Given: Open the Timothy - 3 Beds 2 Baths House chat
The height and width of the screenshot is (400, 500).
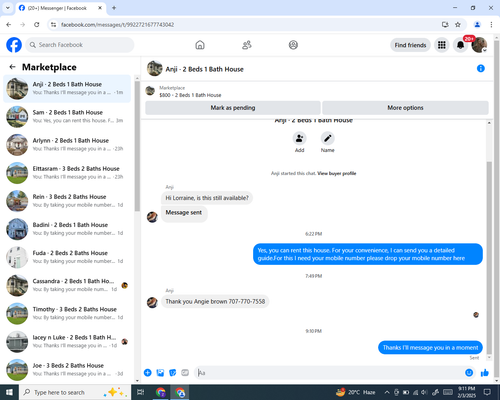Looking at the screenshot, I should (x=67, y=313).
